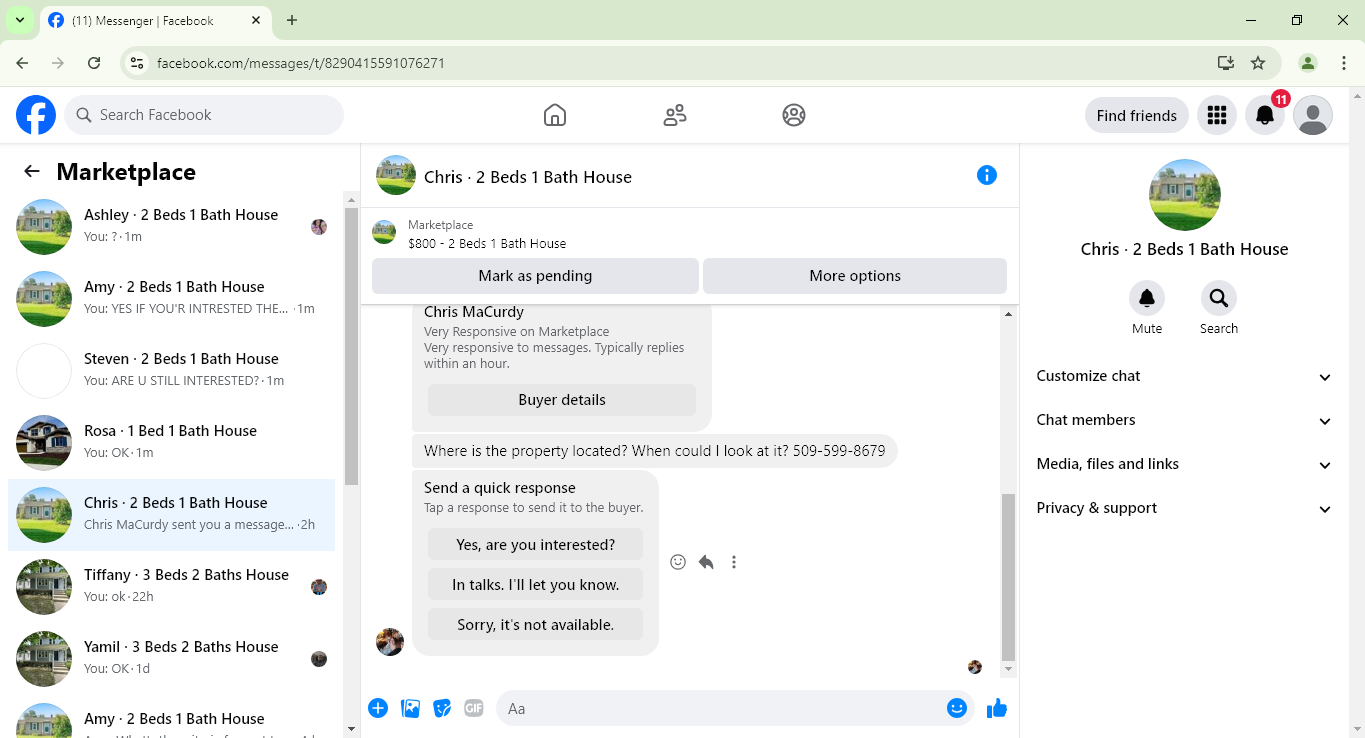Open Steven 2 Beds 1 Bath House chat
Image resolution: width=1365 pixels, height=738 pixels.
coord(172,371)
